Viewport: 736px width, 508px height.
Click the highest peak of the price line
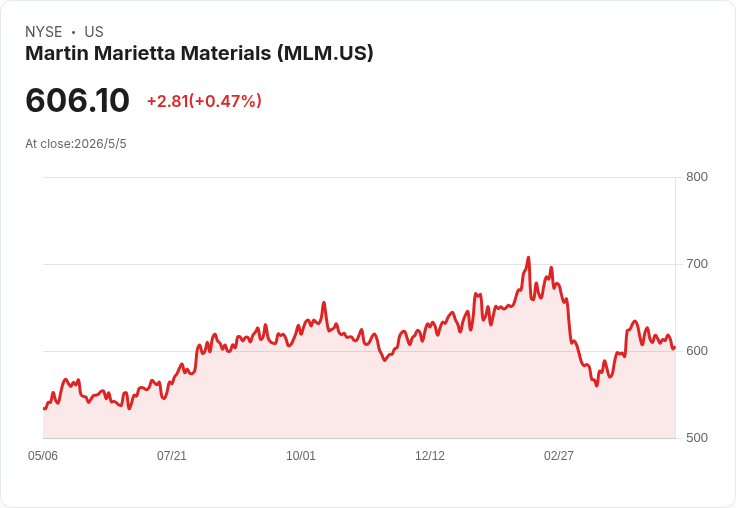click(529, 258)
